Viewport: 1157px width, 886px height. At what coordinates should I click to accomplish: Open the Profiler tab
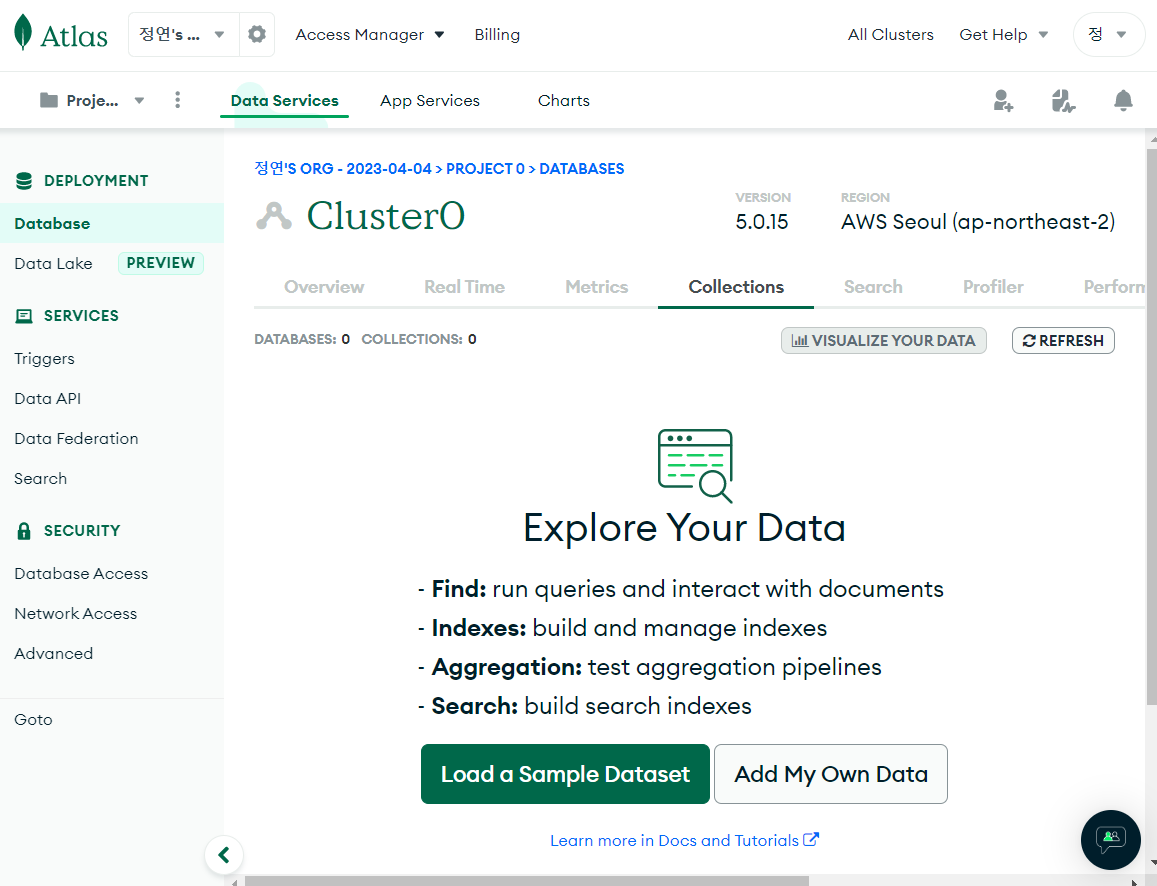tap(992, 287)
